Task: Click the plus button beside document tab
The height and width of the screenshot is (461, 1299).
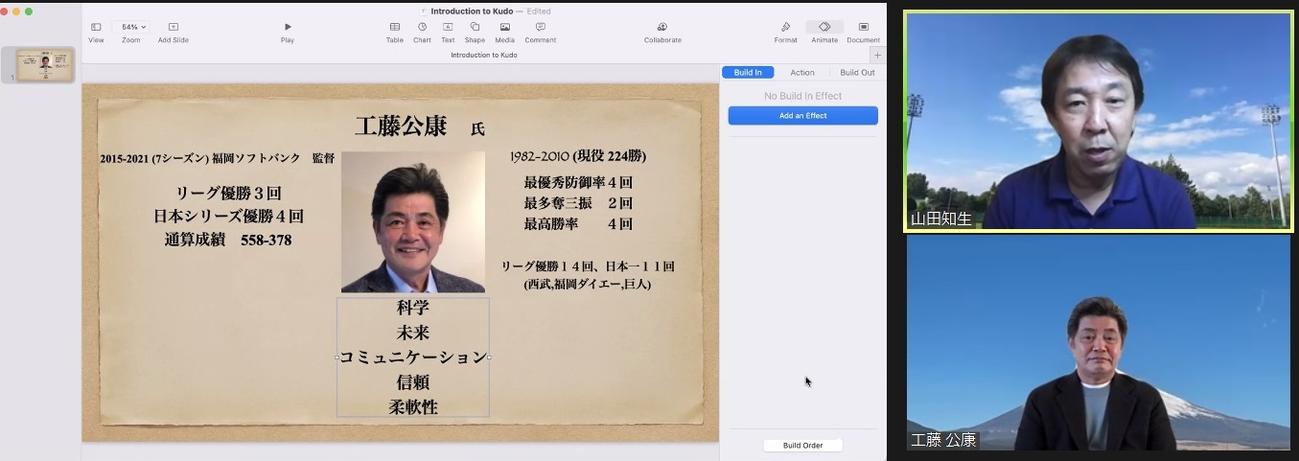Action: tap(878, 55)
